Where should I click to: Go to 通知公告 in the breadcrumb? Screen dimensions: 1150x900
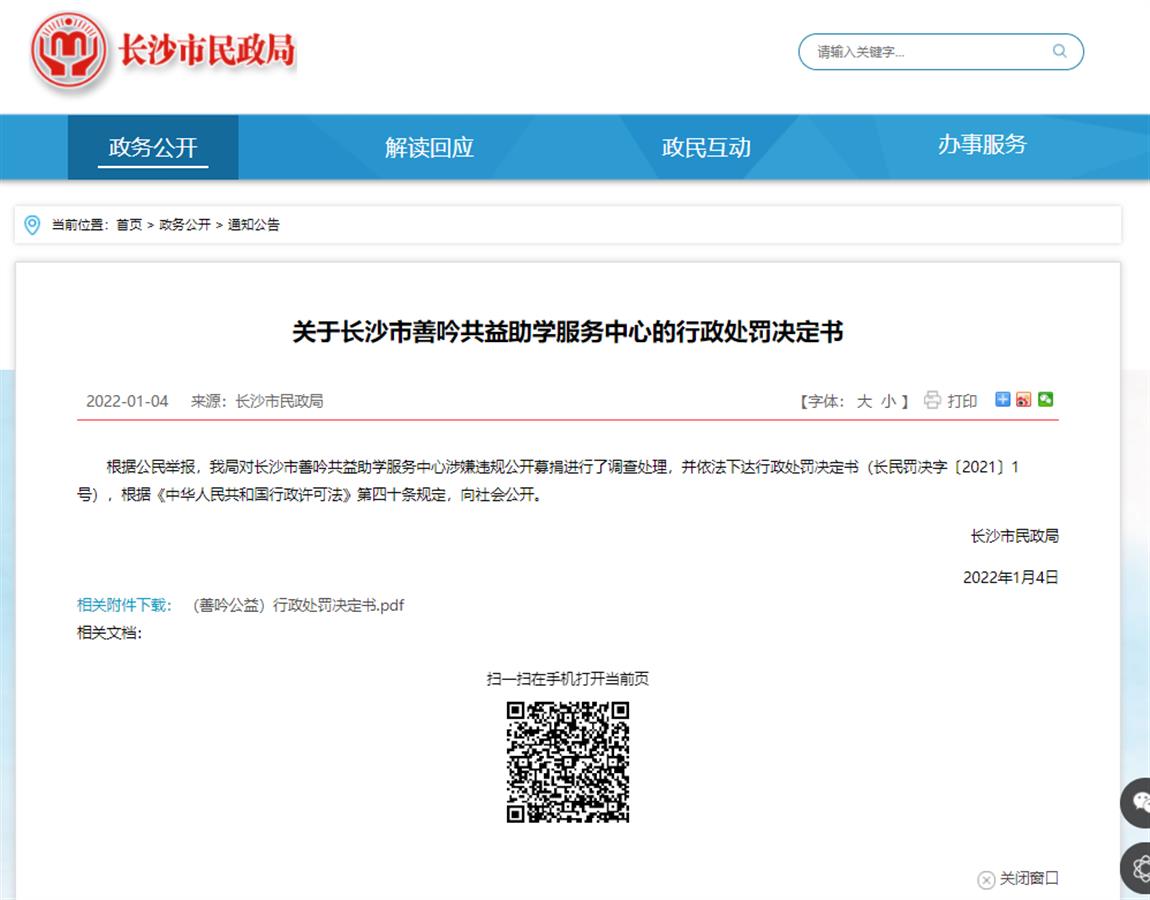pos(254,224)
